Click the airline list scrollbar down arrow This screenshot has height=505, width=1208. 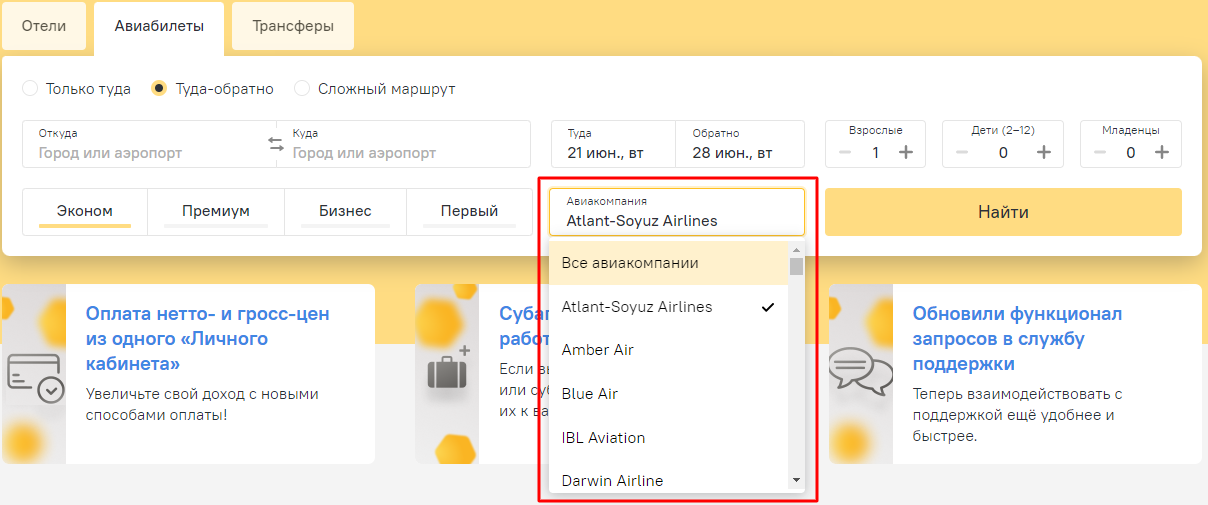(796, 481)
